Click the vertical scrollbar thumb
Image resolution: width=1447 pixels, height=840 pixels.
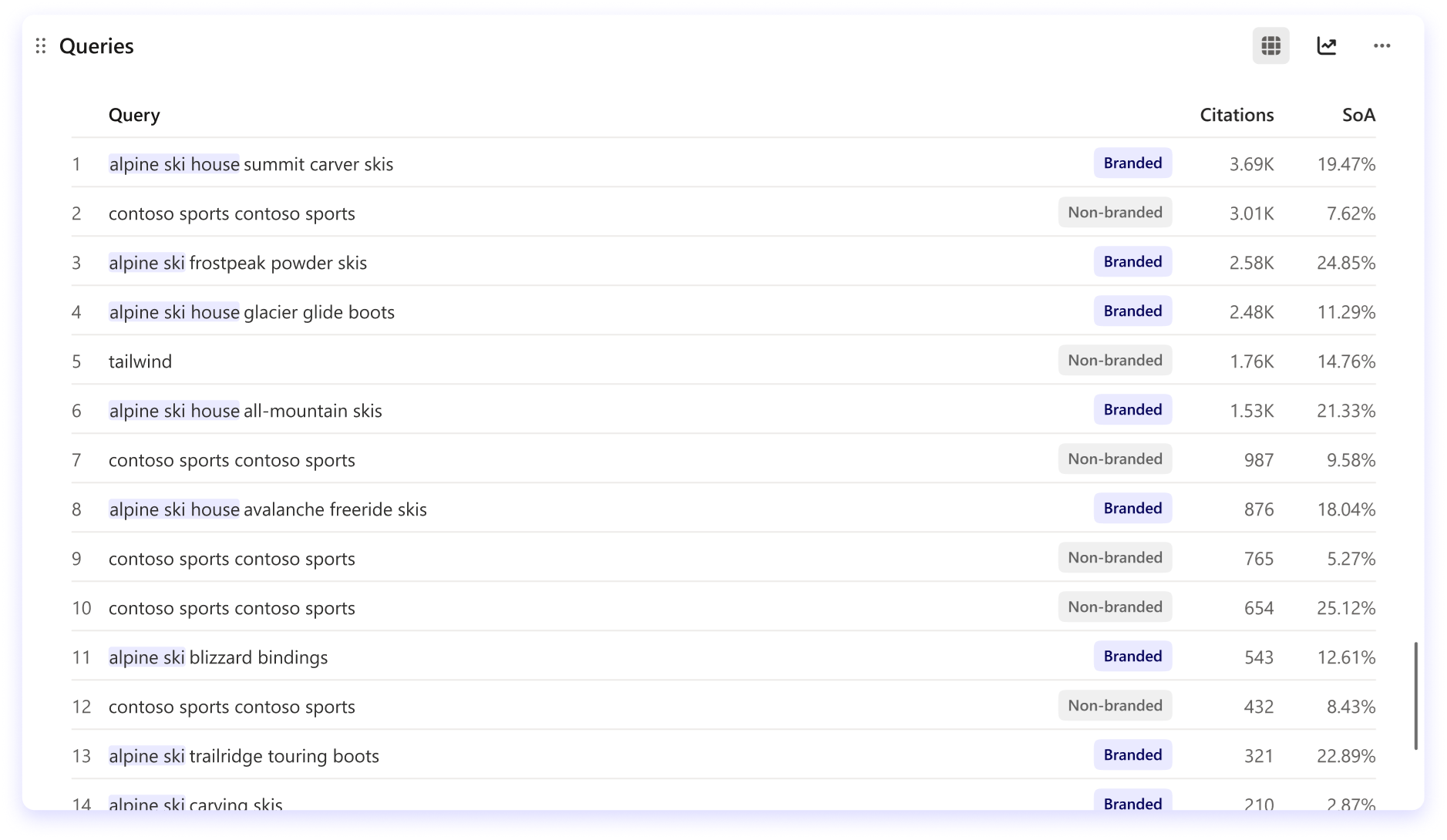[x=1415, y=695]
